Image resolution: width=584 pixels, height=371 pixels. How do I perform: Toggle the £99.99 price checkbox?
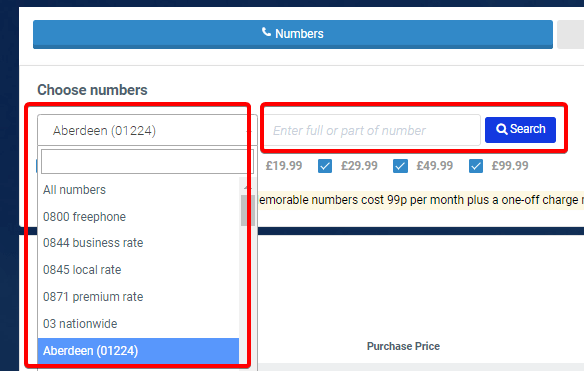point(476,166)
